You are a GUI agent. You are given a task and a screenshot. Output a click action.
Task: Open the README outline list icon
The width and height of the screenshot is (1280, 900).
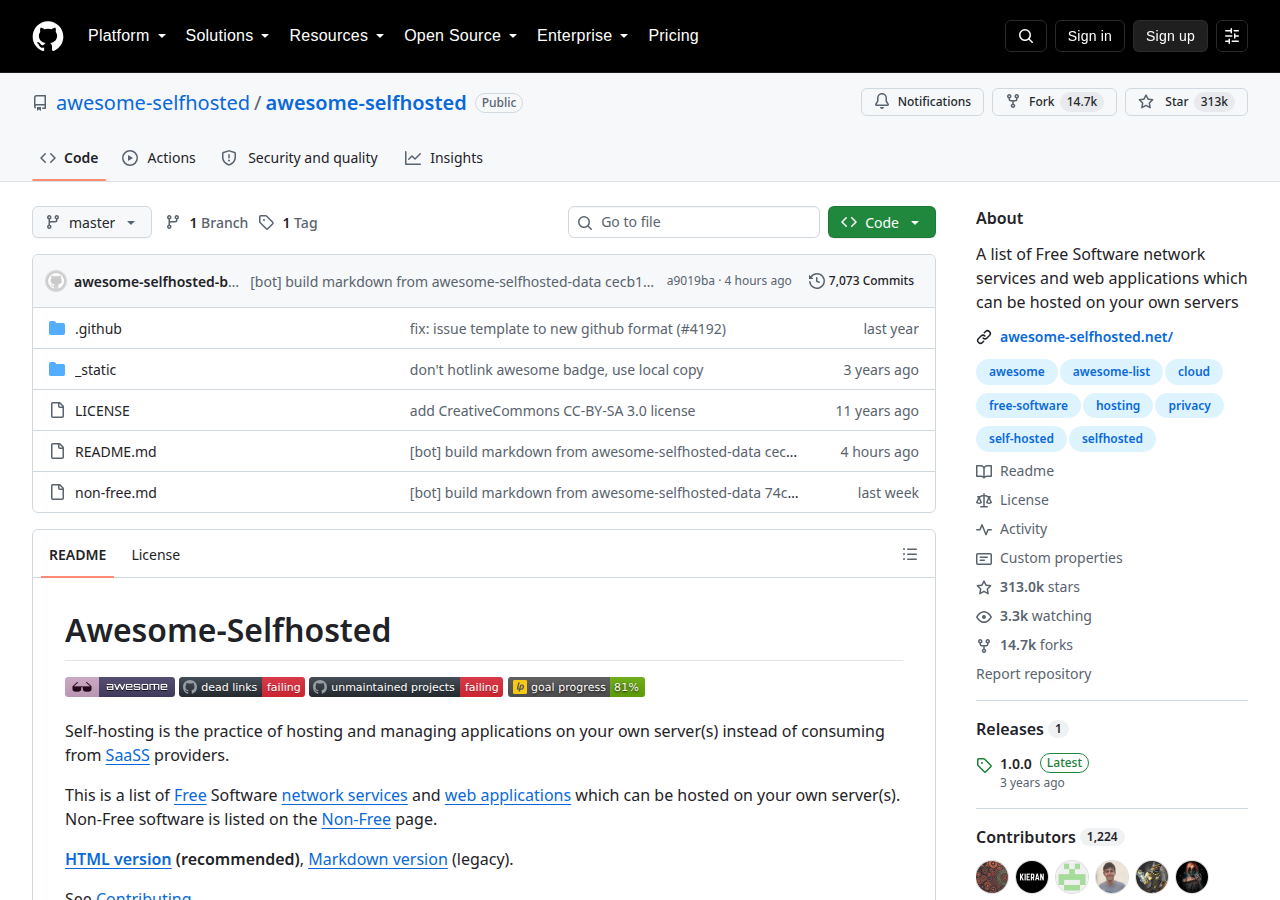[910, 554]
